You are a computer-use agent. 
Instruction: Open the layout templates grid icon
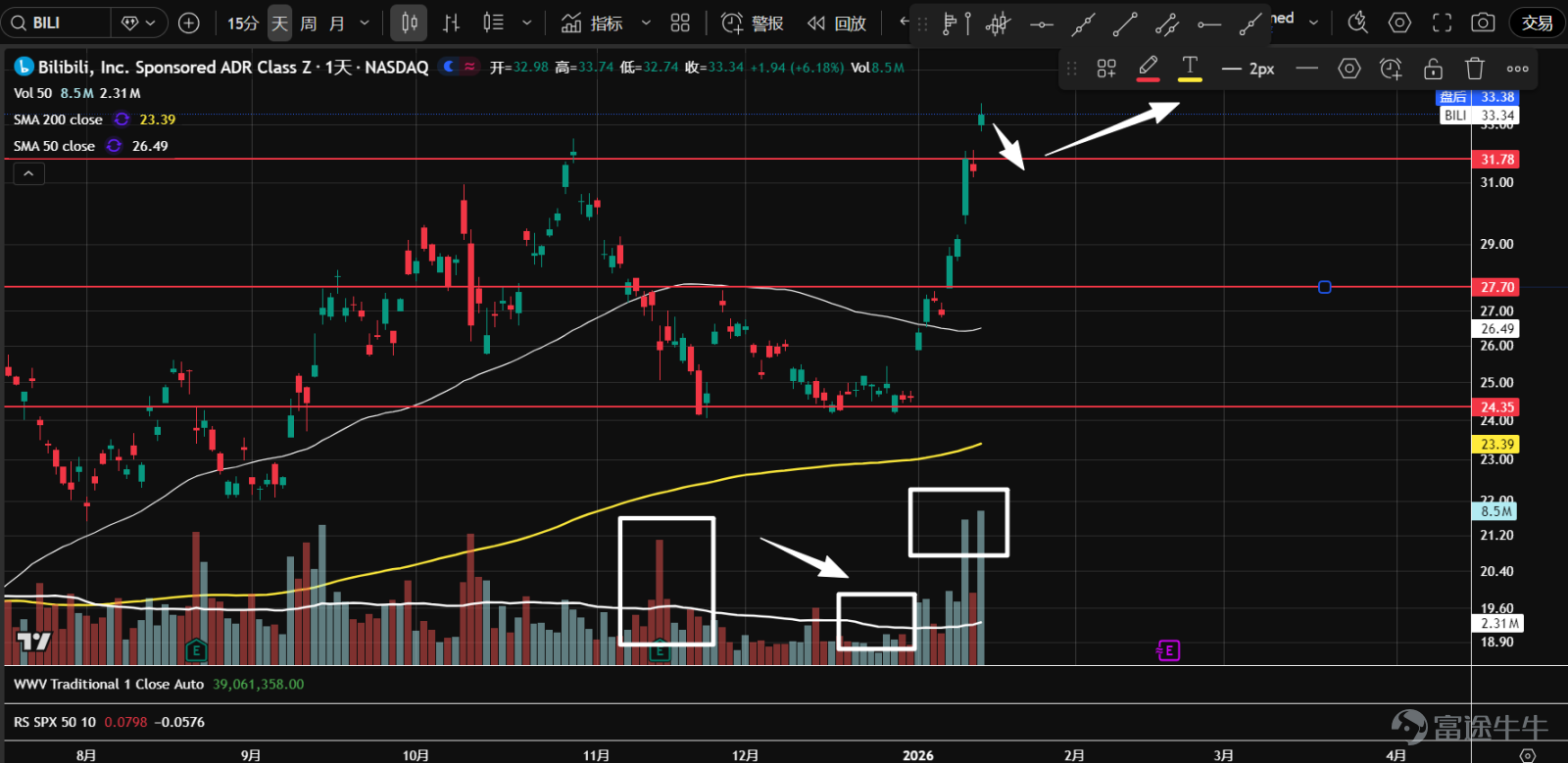680,23
